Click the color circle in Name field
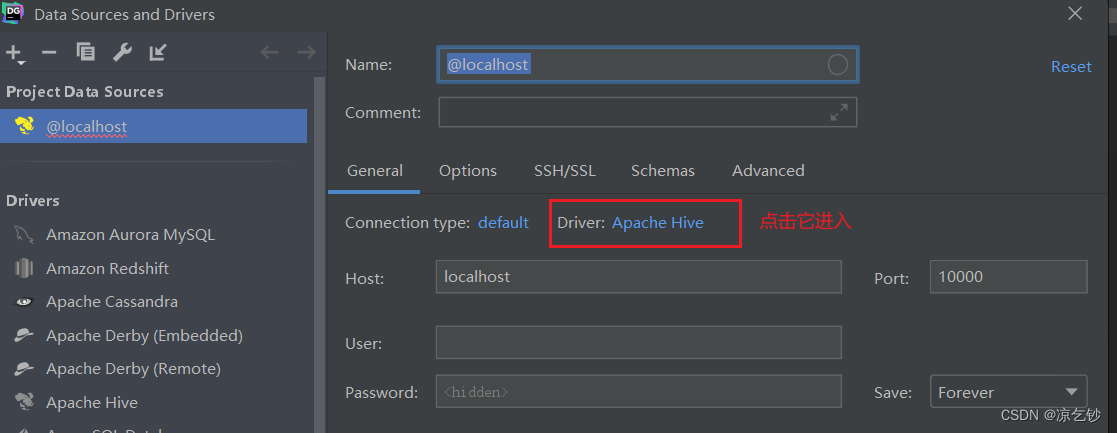Image resolution: width=1117 pixels, height=433 pixels. click(838, 65)
